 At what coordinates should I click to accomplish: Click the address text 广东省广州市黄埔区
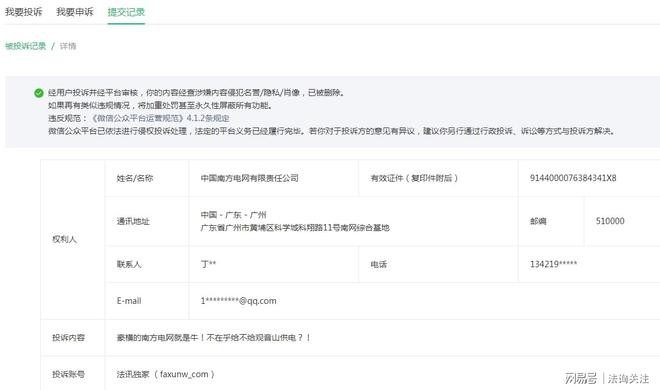(x=295, y=228)
